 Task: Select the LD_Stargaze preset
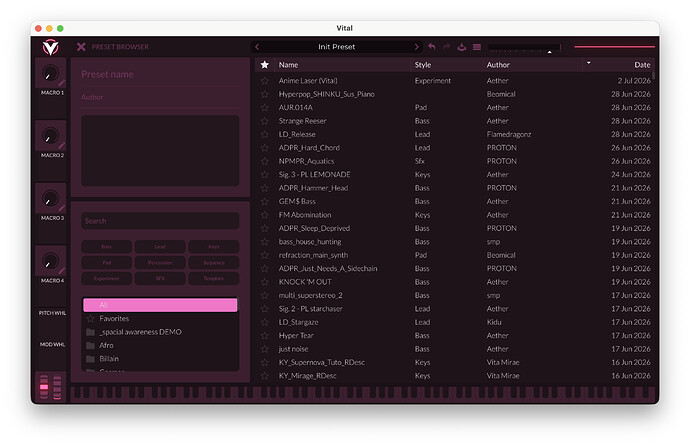(455, 323)
